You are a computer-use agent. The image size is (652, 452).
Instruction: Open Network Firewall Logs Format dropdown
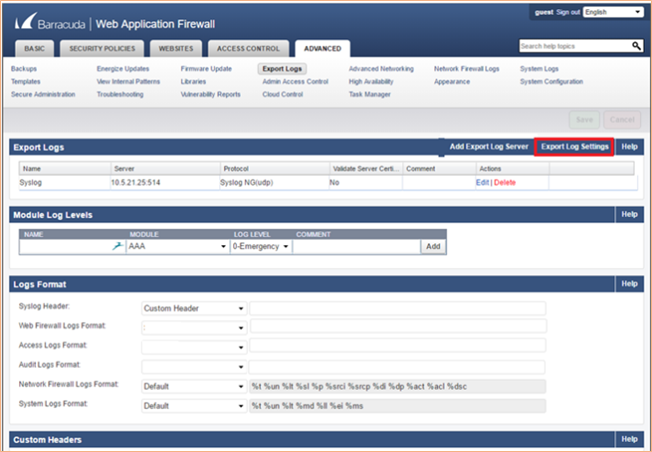(x=194, y=386)
